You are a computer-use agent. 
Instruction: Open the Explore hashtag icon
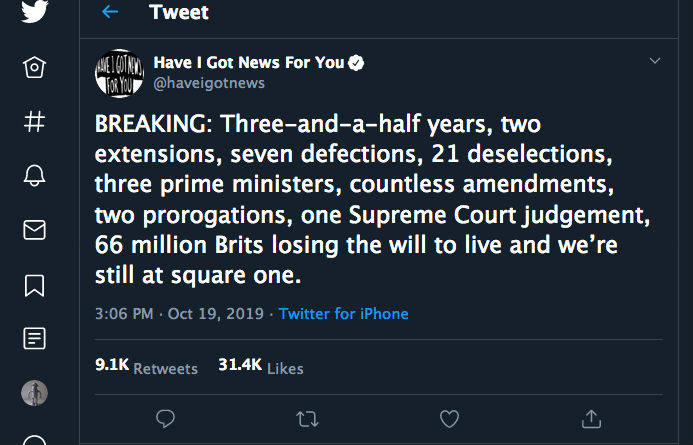click(x=34, y=122)
